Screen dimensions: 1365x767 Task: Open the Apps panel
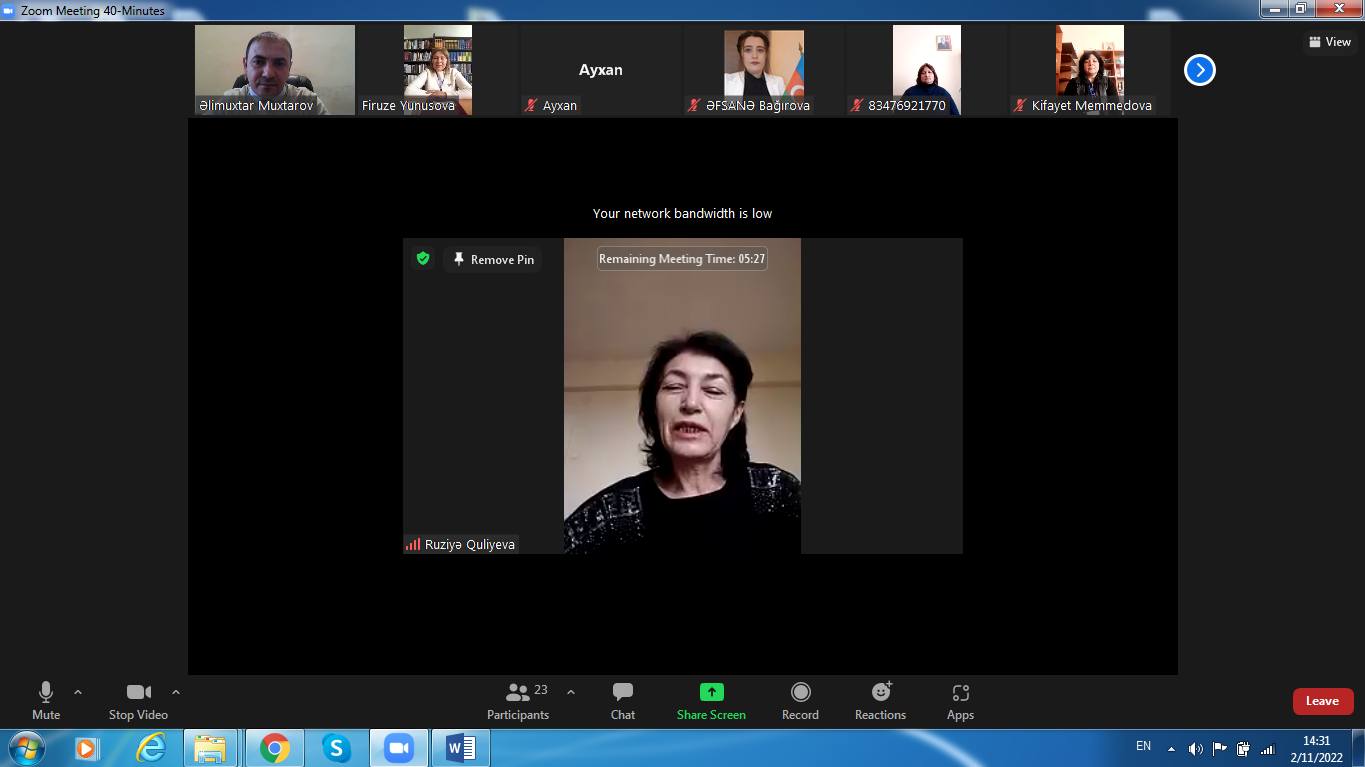960,700
